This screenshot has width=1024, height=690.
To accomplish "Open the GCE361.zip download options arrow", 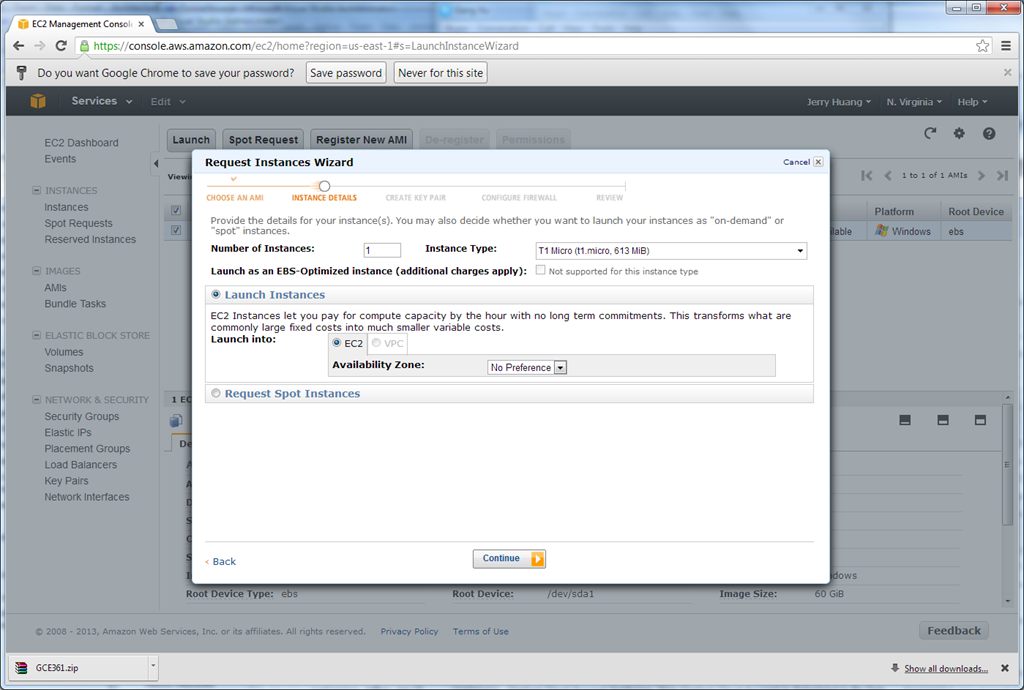I will tap(153, 666).
